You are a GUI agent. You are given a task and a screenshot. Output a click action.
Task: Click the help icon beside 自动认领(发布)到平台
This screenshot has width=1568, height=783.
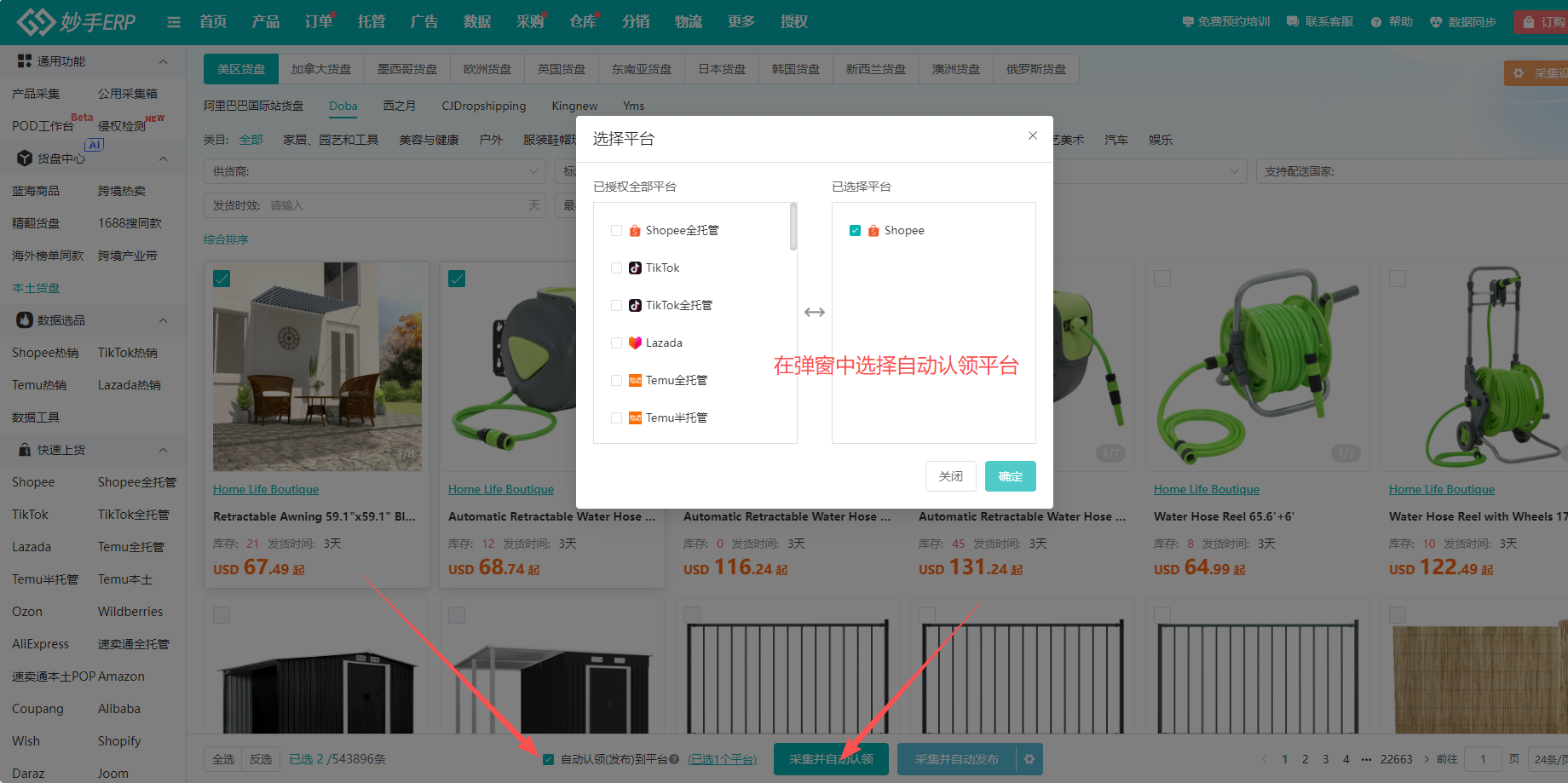(x=674, y=759)
